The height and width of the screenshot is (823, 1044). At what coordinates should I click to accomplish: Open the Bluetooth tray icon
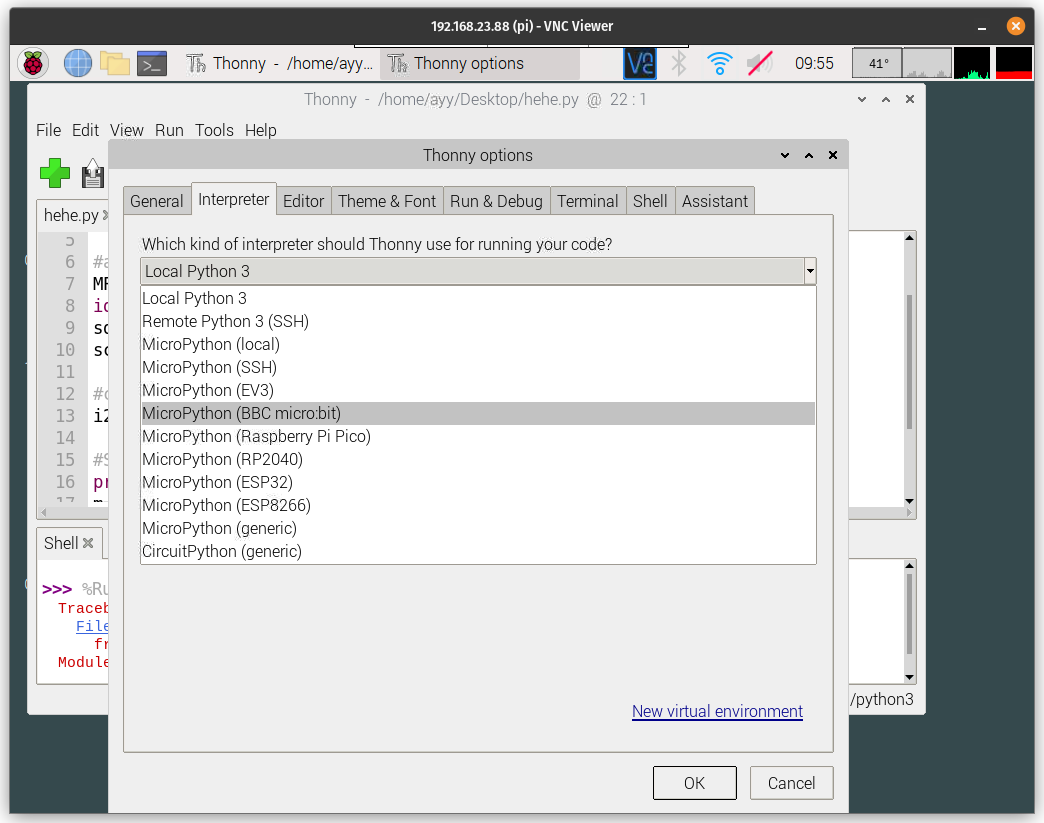coord(679,63)
